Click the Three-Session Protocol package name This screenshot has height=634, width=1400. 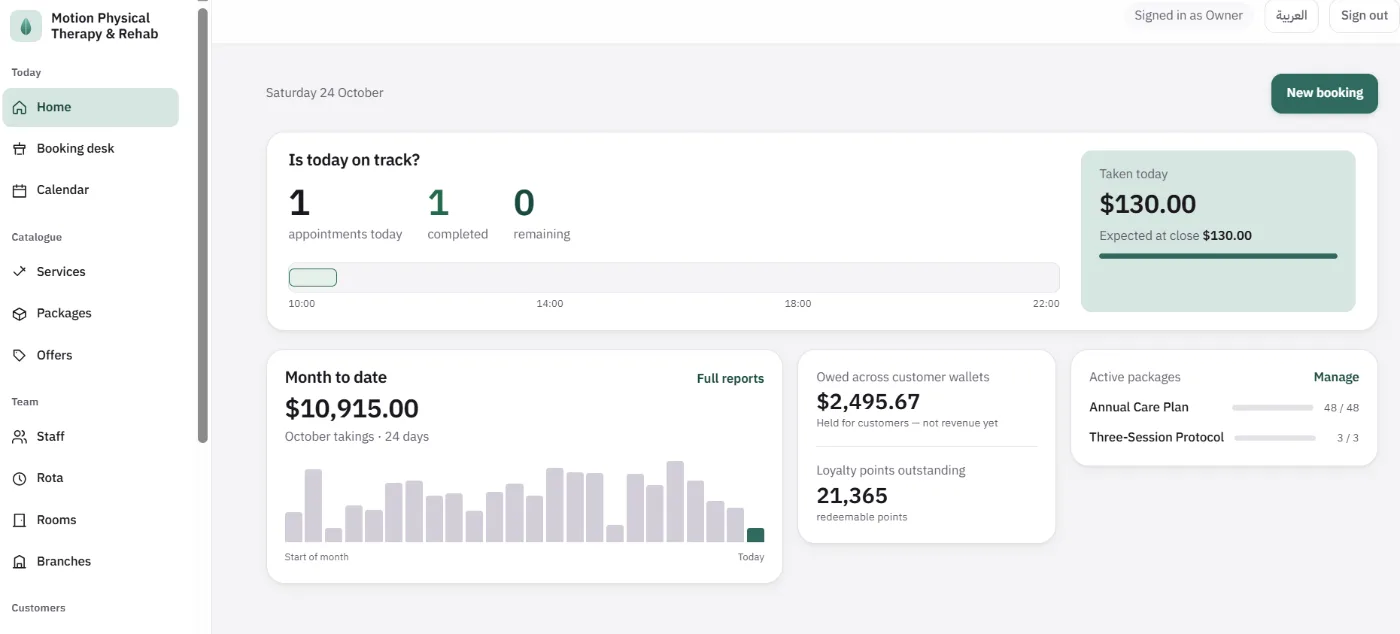(x=1157, y=438)
